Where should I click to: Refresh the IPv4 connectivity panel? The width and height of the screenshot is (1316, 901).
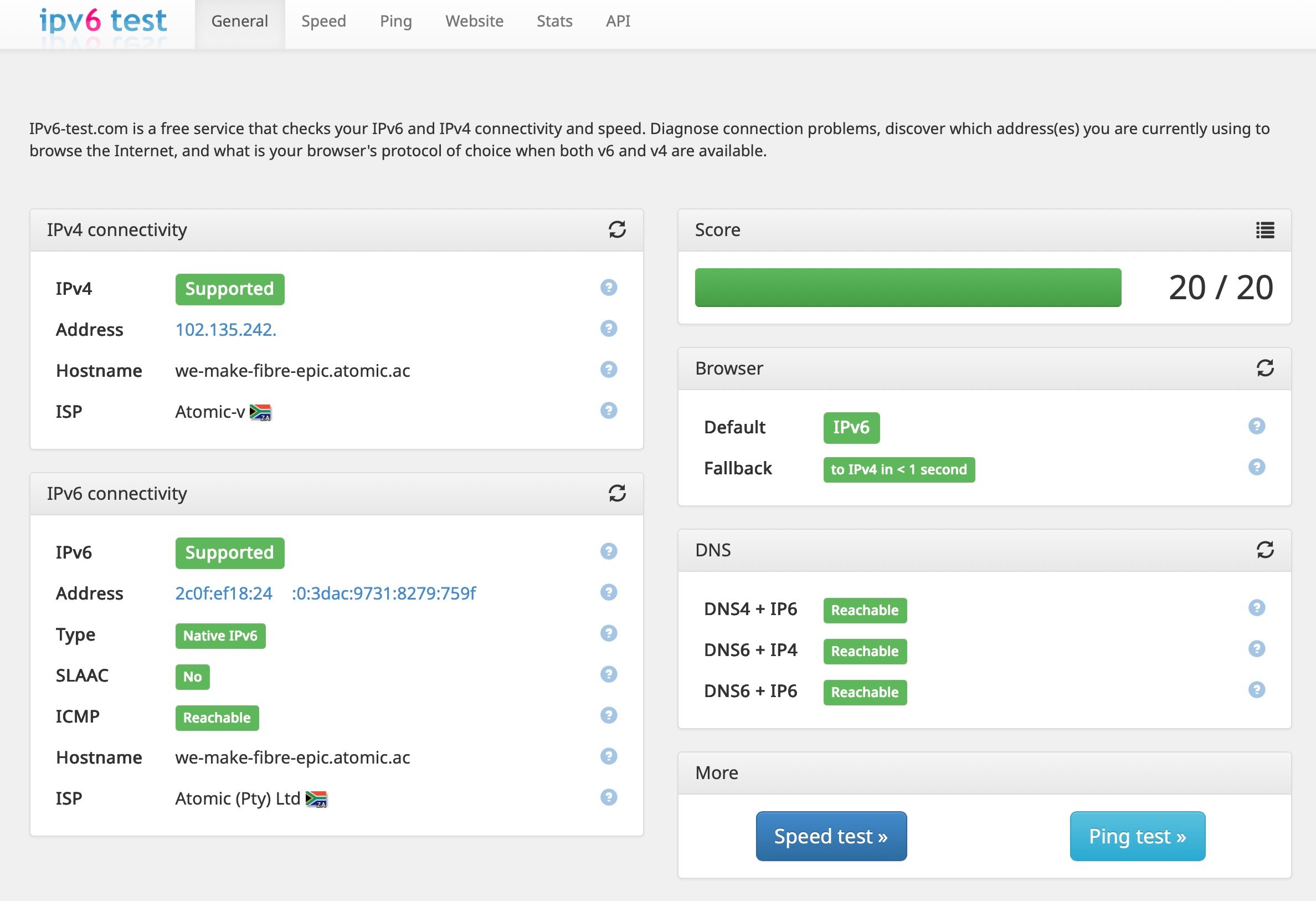point(616,229)
